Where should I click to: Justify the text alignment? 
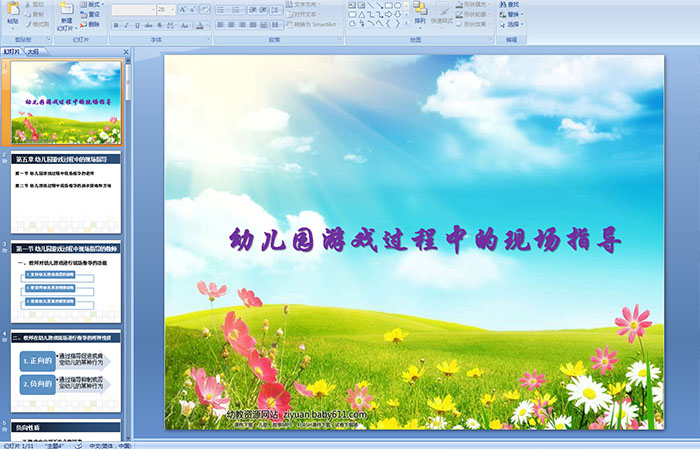tap(253, 25)
